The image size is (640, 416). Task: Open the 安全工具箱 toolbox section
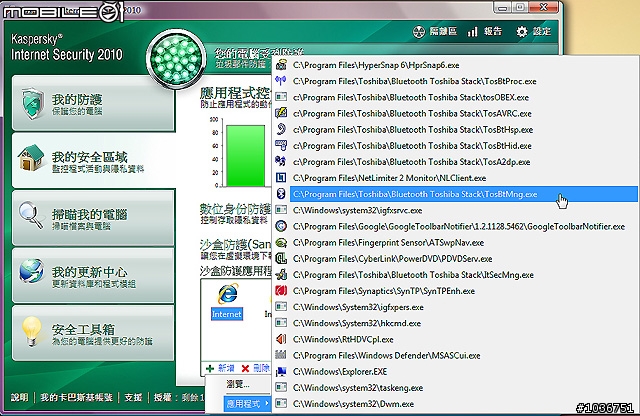tap(93, 333)
